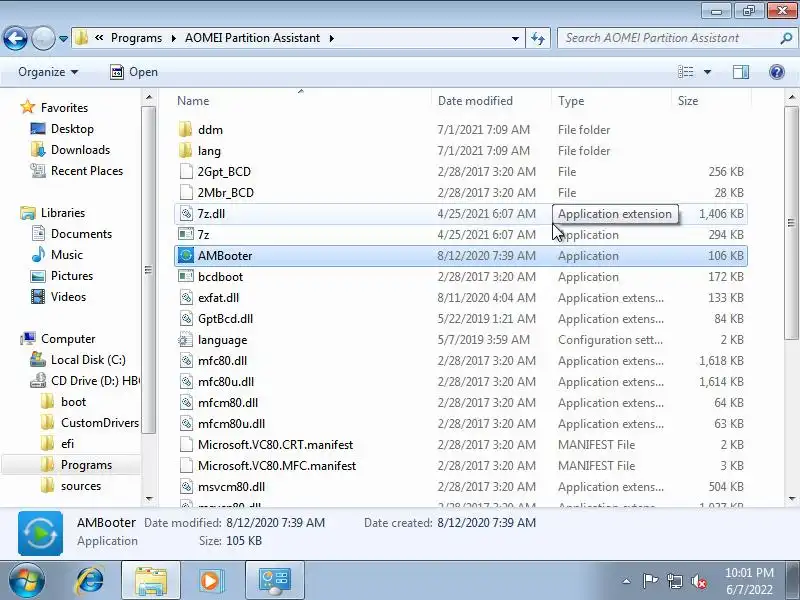Expand arrow after AOMEI Partition Assistant breadcrumb
Image resolution: width=800 pixels, height=600 pixels.
tap(332, 38)
